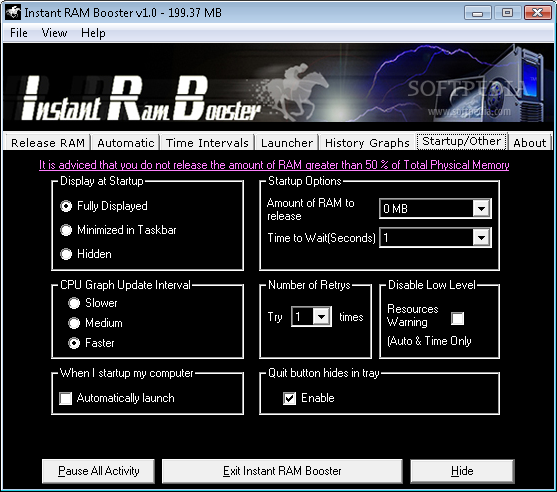Switch to the Release RAM tab
557x492 pixels.
click(48, 143)
